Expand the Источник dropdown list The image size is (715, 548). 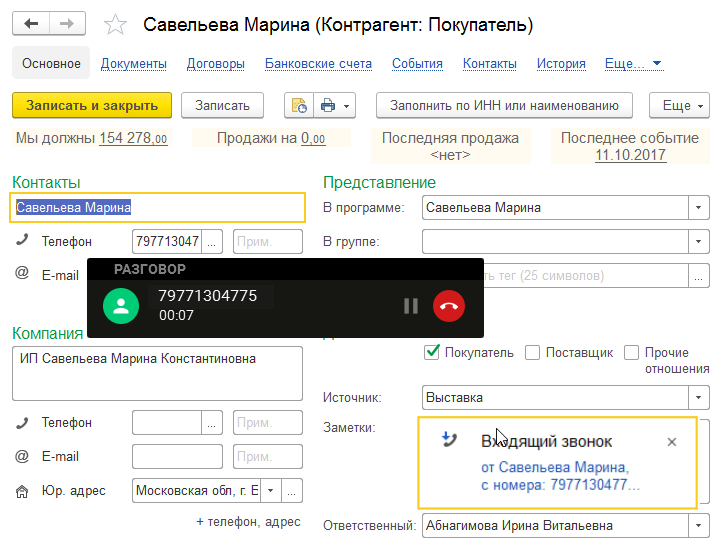697,397
